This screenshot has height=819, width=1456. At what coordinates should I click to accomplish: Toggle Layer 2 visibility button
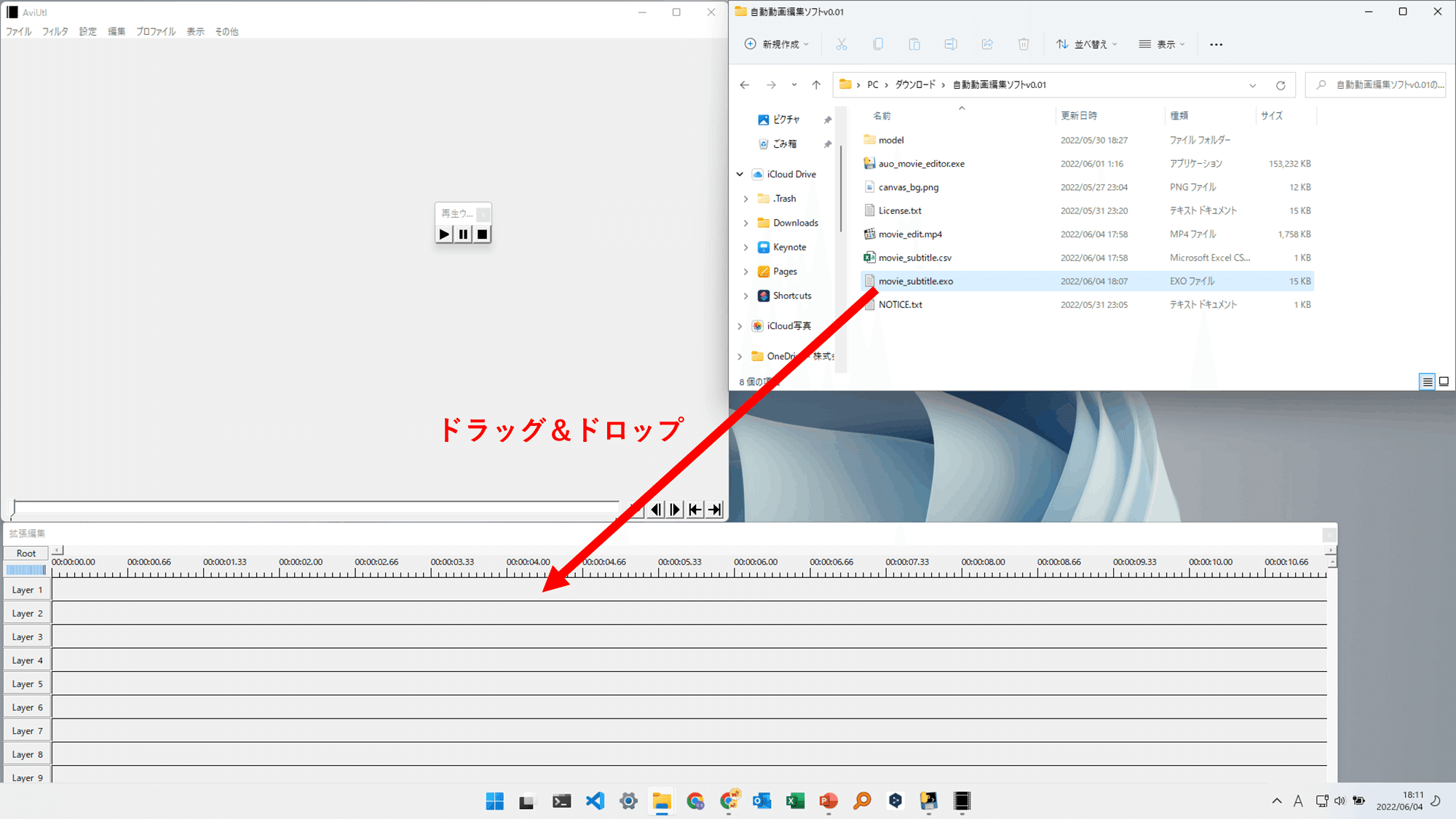(x=27, y=613)
